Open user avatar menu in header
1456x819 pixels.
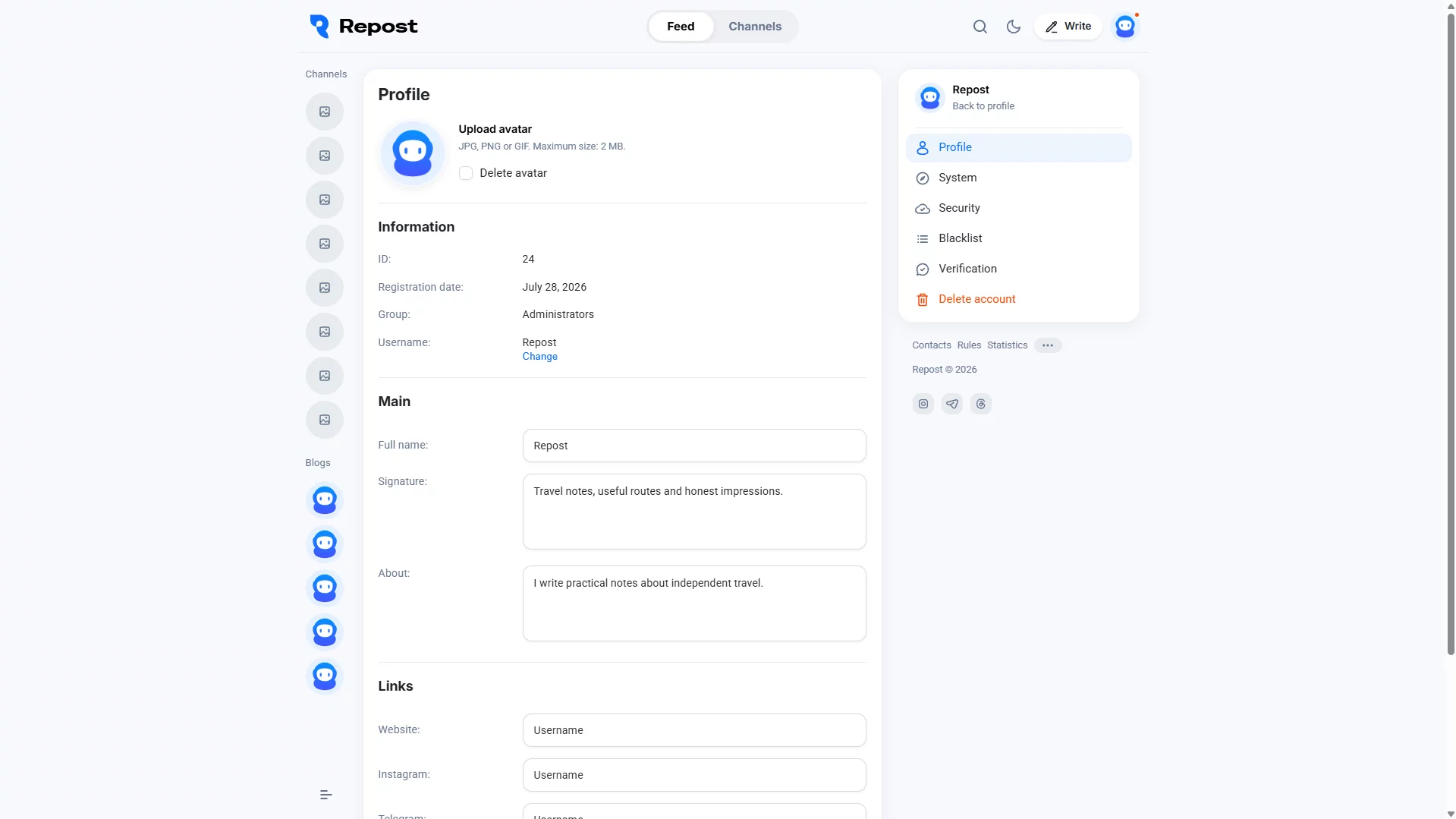pos(1125,27)
